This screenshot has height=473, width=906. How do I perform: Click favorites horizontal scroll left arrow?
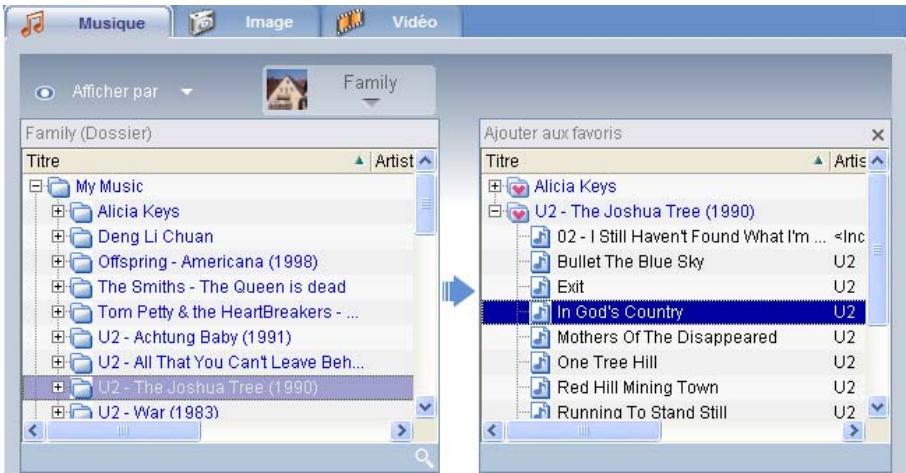493,430
